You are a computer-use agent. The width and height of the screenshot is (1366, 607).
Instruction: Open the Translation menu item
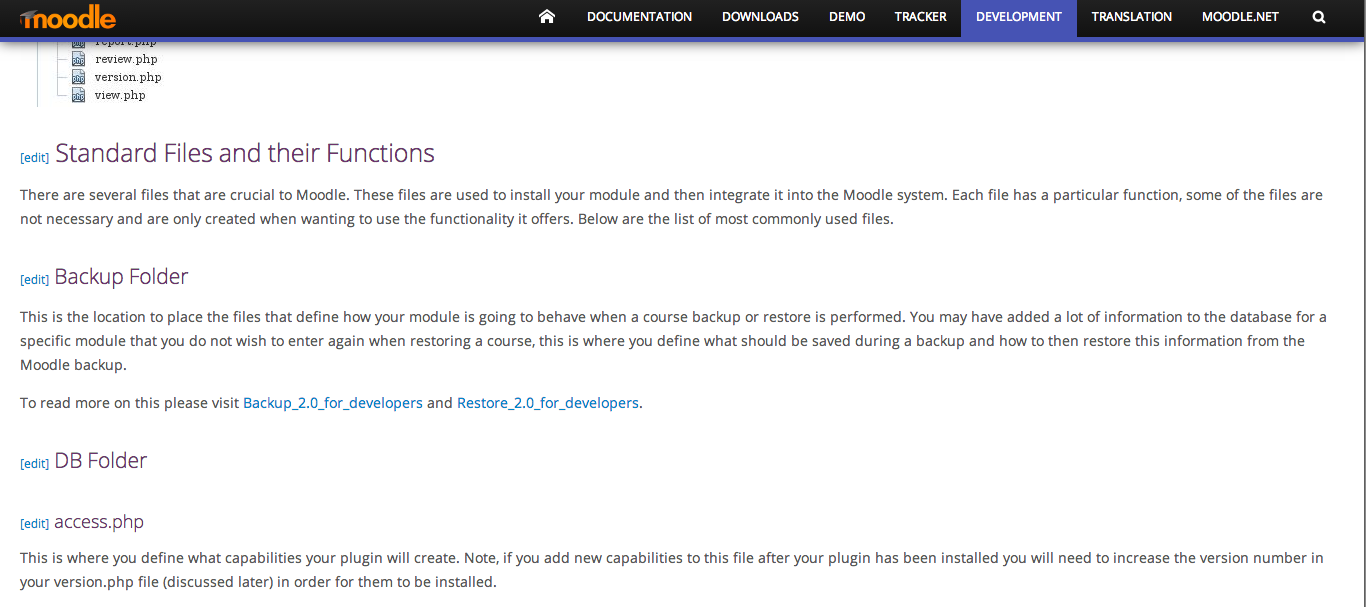[1132, 17]
